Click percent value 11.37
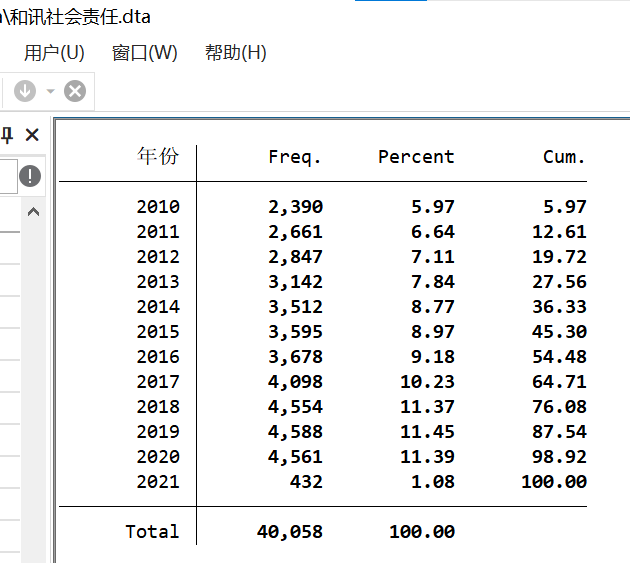This screenshot has width=630, height=563. point(428,407)
